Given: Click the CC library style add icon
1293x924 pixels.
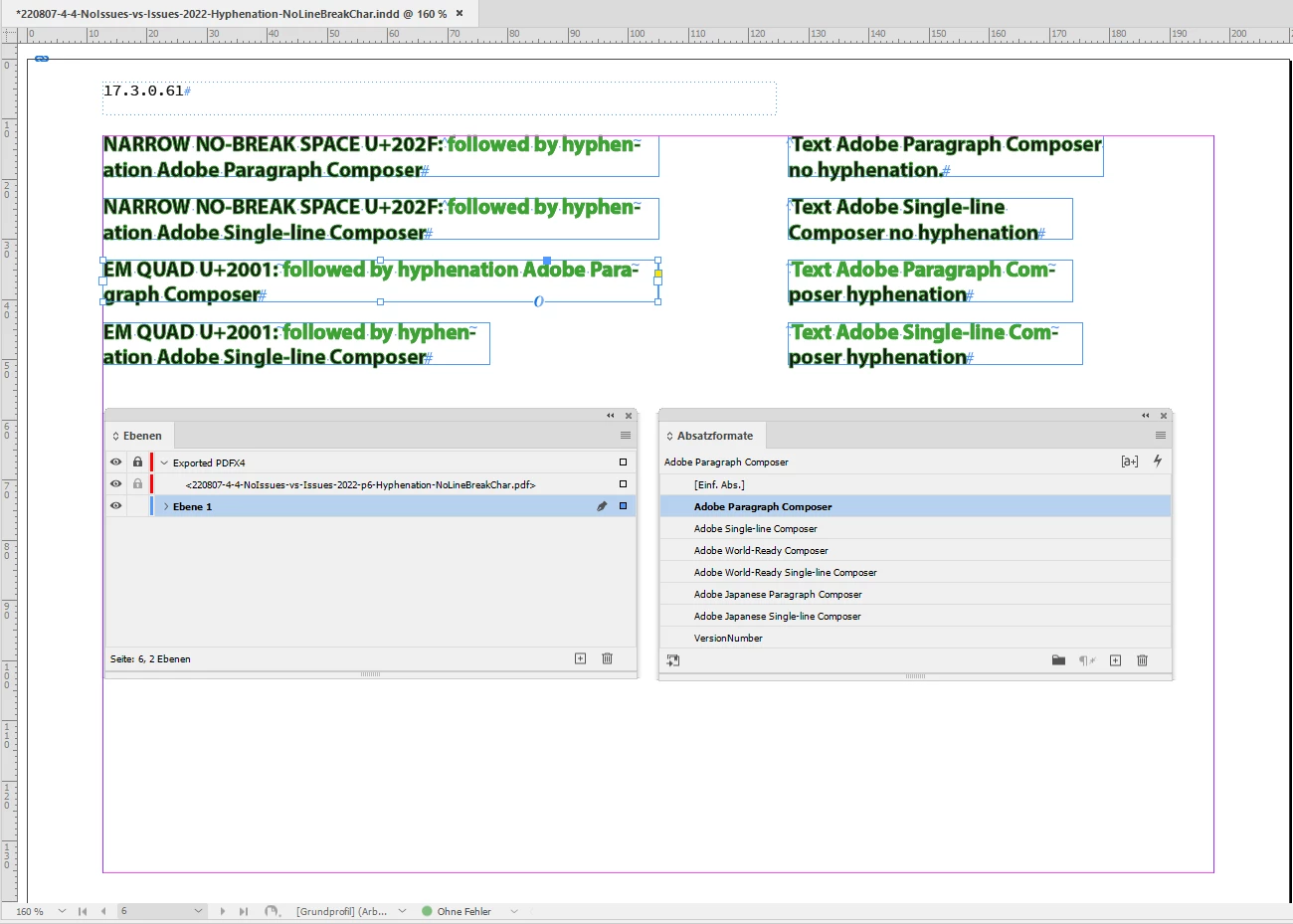Looking at the screenshot, I should click(x=673, y=660).
